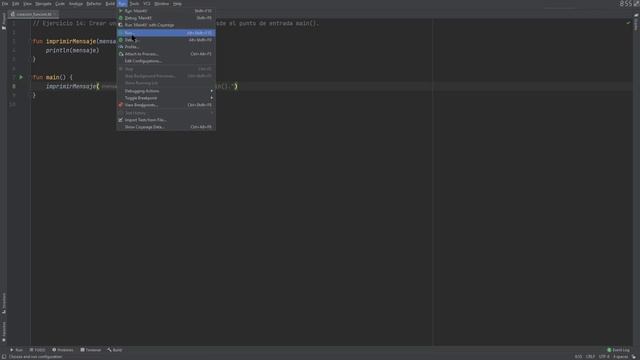Click the lock icon in status bar
Image resolution: width=640 pixels, height=360 pixels.
pyautogui.click(x=634, y=357)
